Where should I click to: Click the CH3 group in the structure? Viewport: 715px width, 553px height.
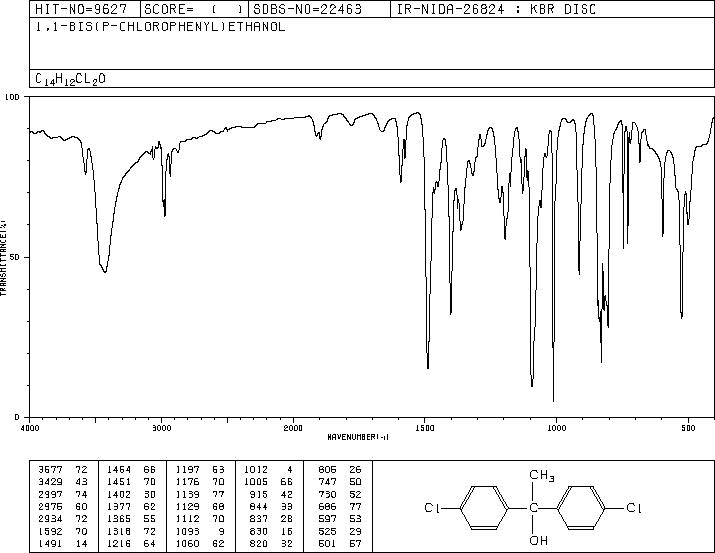pyautogui.click(x=542, y=476)
